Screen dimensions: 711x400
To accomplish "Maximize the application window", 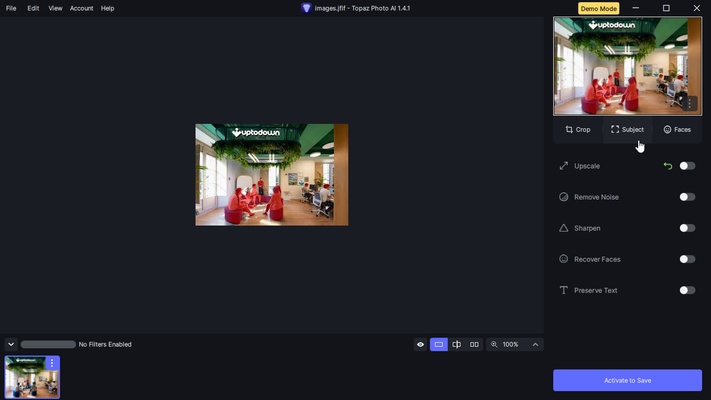I will click(666, 8).
